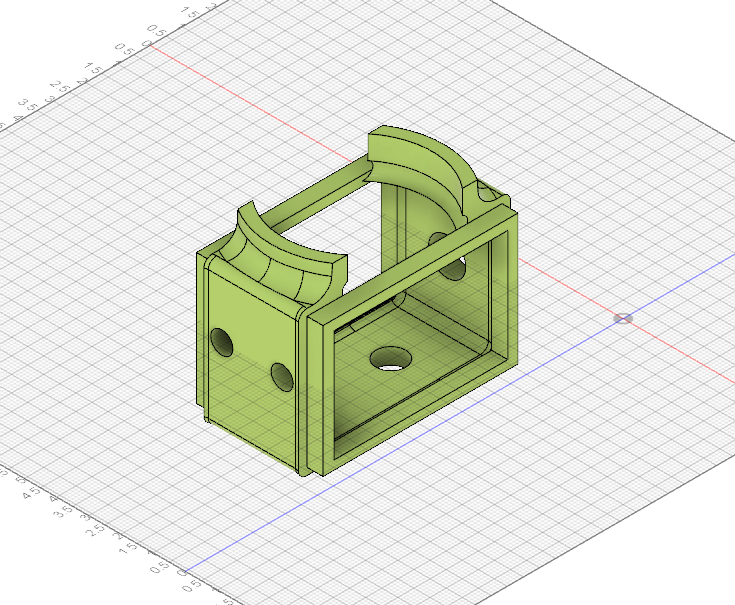735x605 pixels.
Task: Pick the lower-right hole on the side face
Action: pyautogui.click(x=282, y=377)
